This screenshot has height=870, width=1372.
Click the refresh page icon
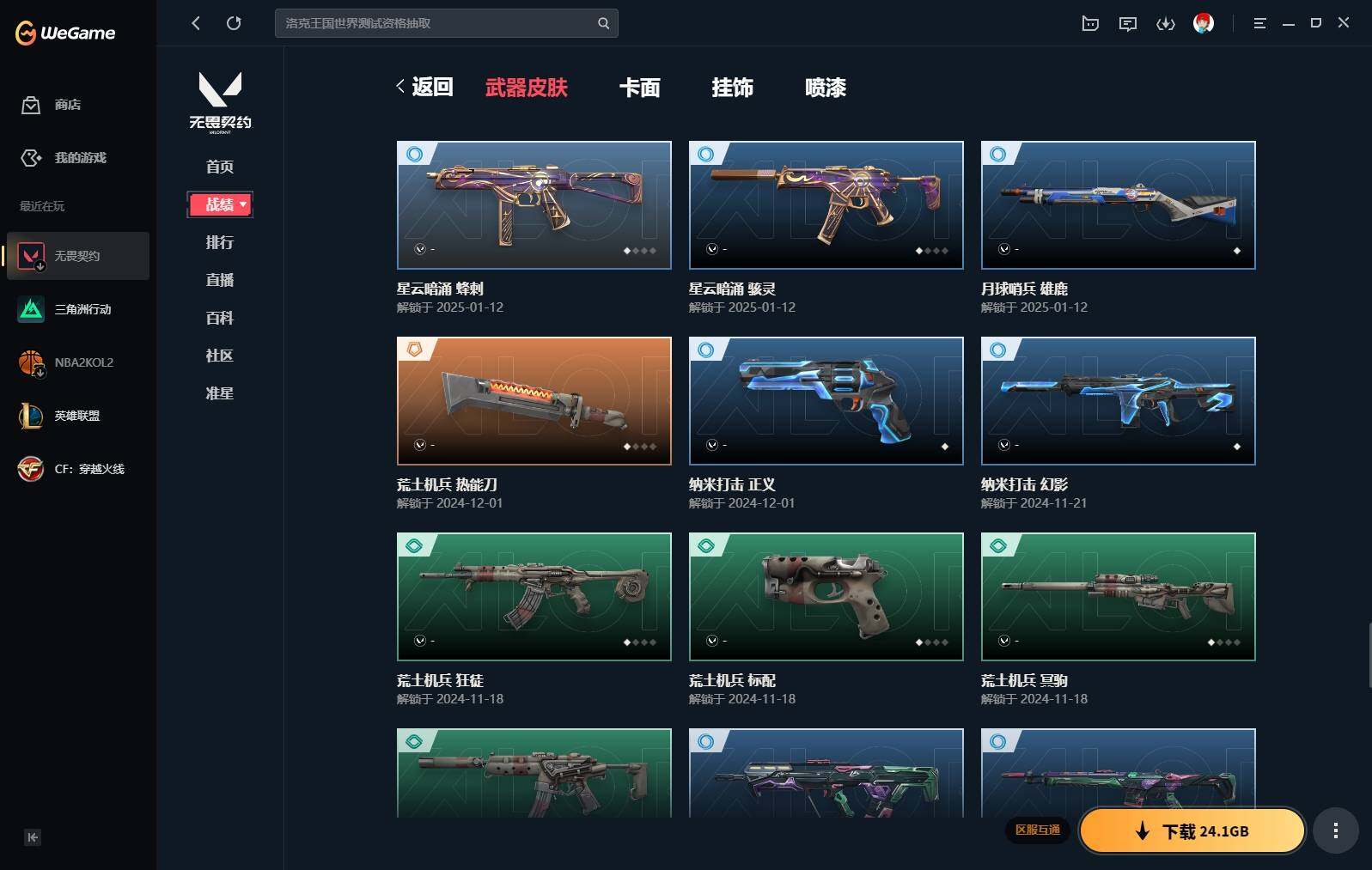[234, 23]
